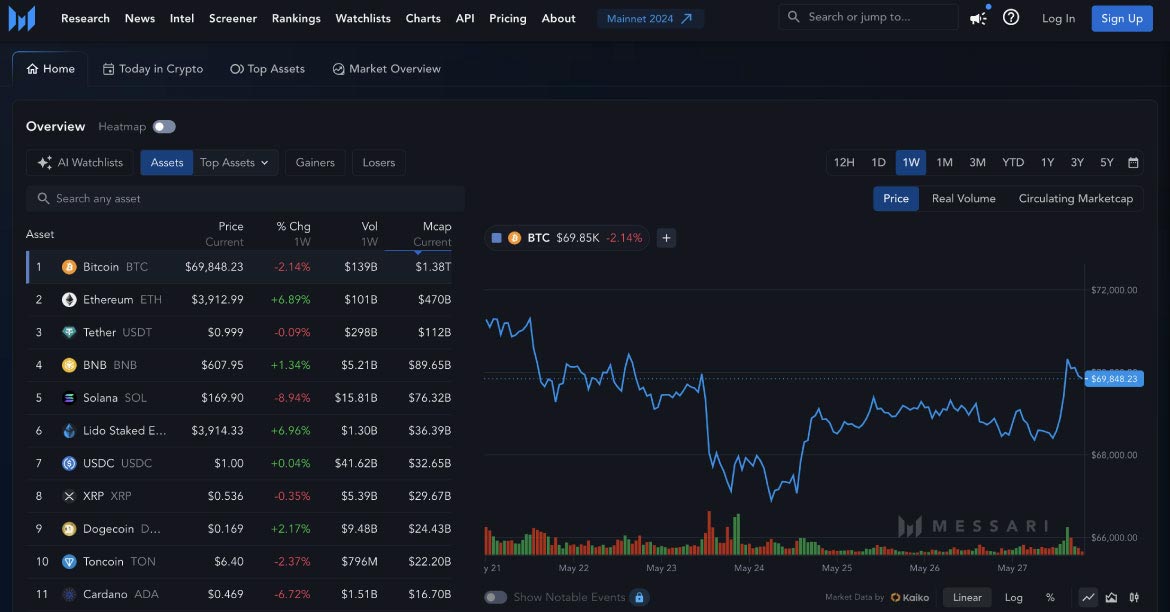Select the line chart icon
The height and width of the screenshot is (612, 1170).
coord(1088,597)
